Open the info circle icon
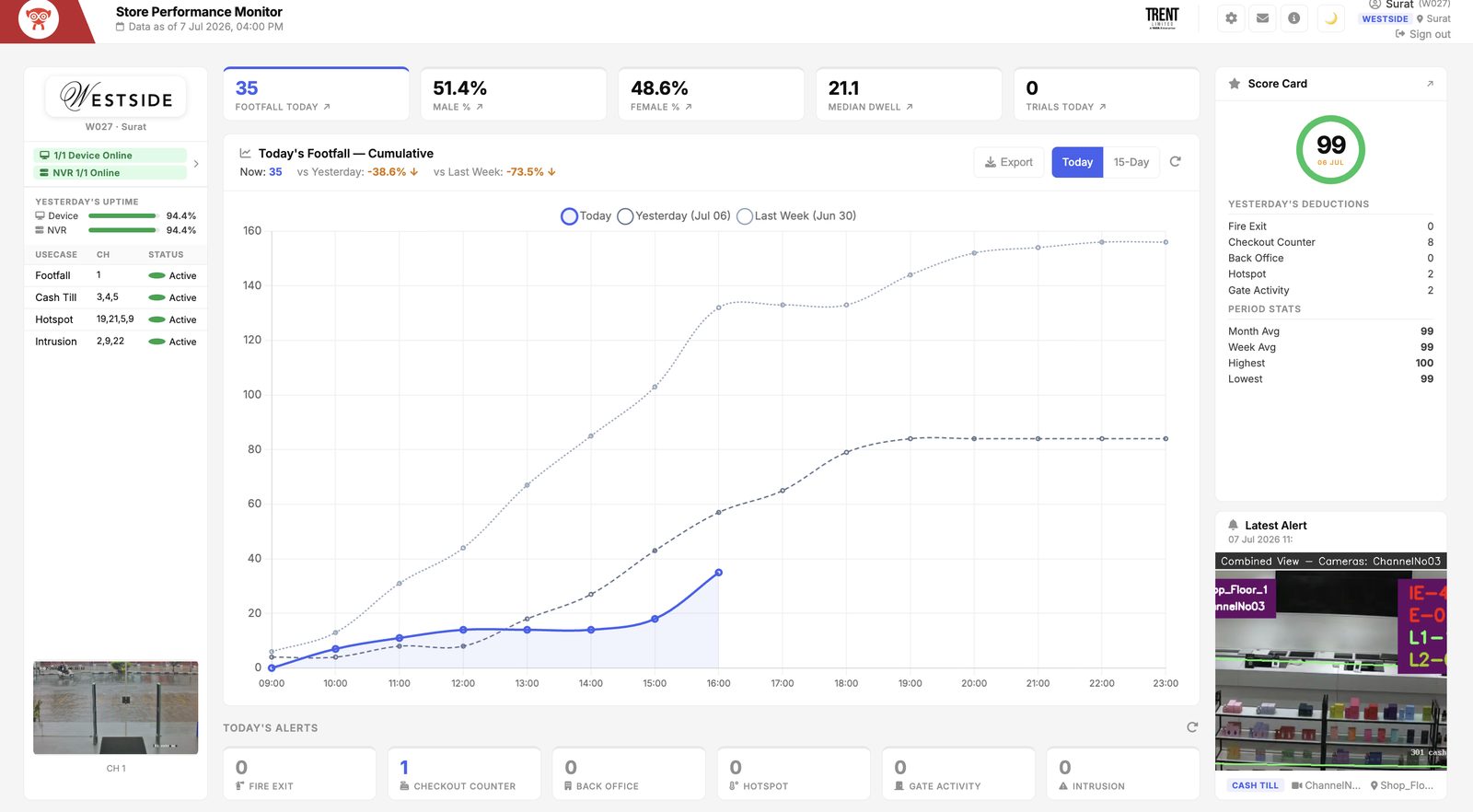Image resolution: width=1473 pixels, height=812 pixels. tap(1293, 17)
